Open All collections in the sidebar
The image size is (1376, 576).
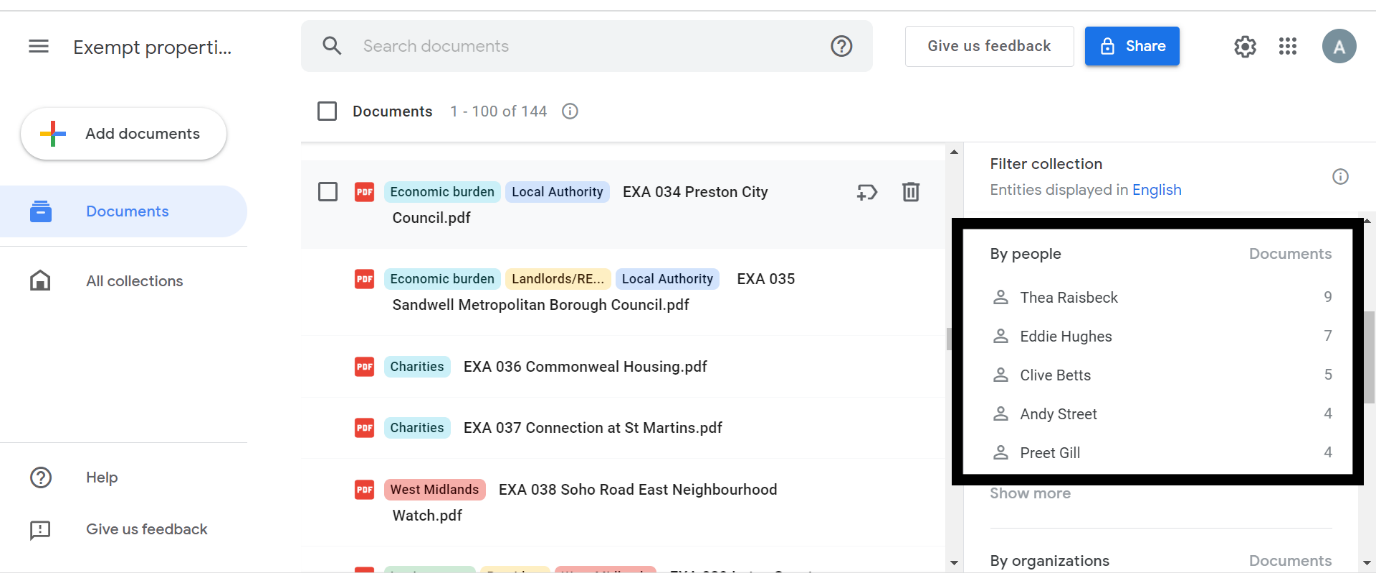[134, 281]
